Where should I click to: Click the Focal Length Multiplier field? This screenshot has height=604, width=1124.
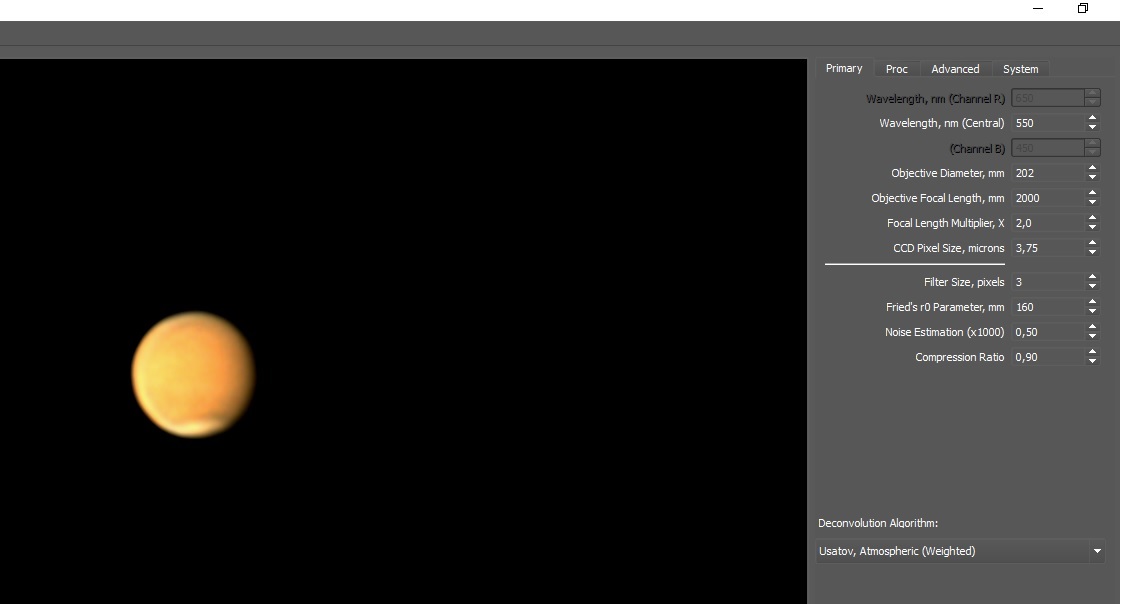[x=1047, y=224]
